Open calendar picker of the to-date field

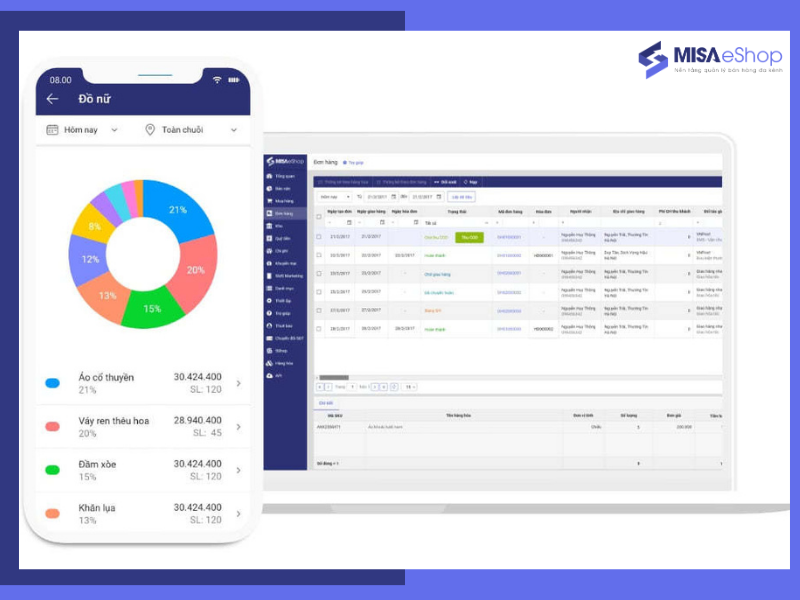point(439,197)
